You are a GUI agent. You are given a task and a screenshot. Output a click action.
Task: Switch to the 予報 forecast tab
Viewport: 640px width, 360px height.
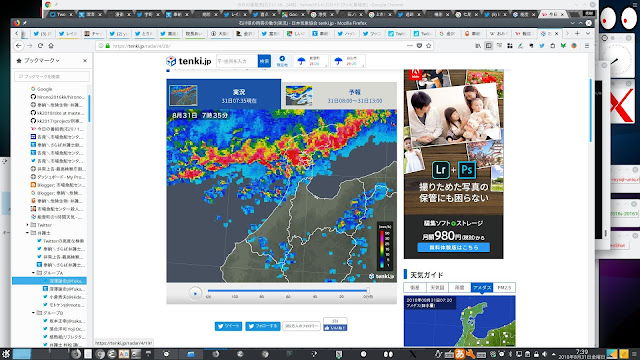[x=339, y=96]
